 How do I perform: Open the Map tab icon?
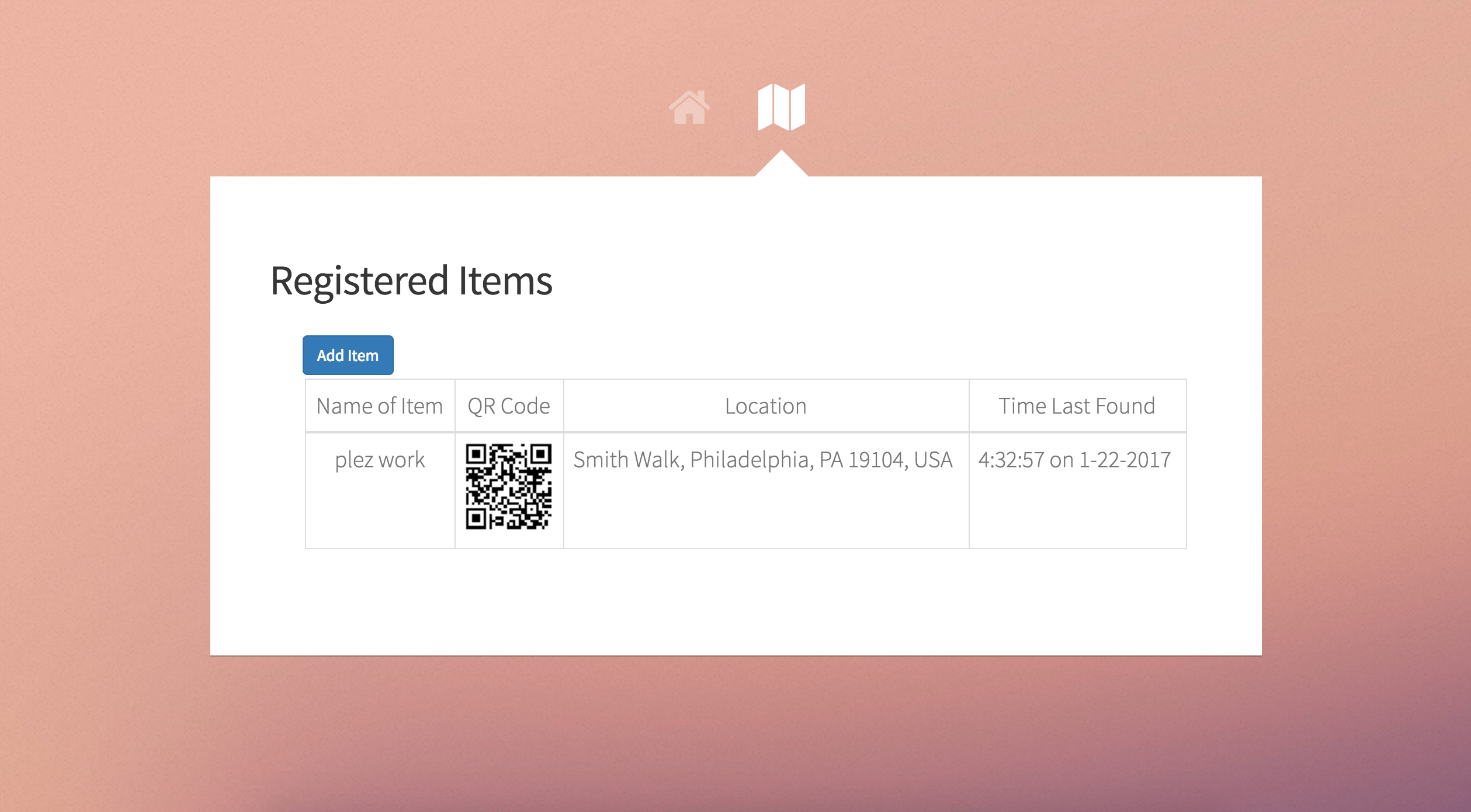[x=781, y=107]
